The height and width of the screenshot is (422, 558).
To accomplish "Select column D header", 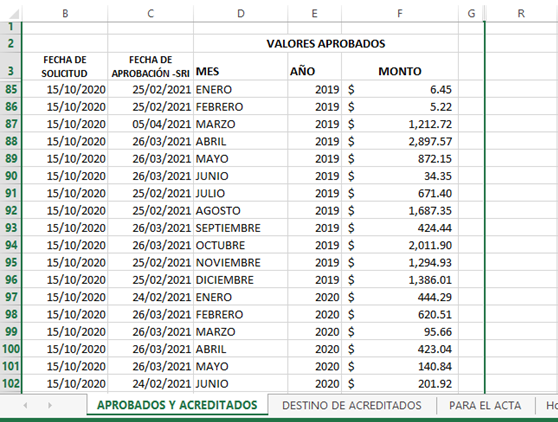I will [x=241, y=14].
